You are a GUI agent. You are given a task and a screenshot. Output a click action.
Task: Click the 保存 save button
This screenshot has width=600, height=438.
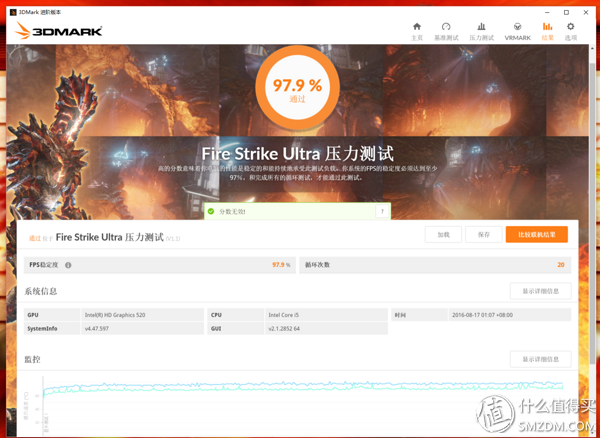coord(483,235)
